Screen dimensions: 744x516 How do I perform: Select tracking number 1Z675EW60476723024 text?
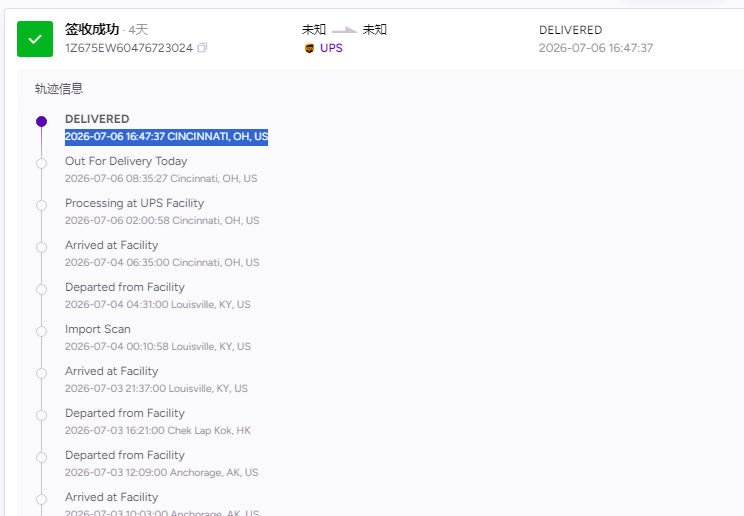tap(129, 48)
